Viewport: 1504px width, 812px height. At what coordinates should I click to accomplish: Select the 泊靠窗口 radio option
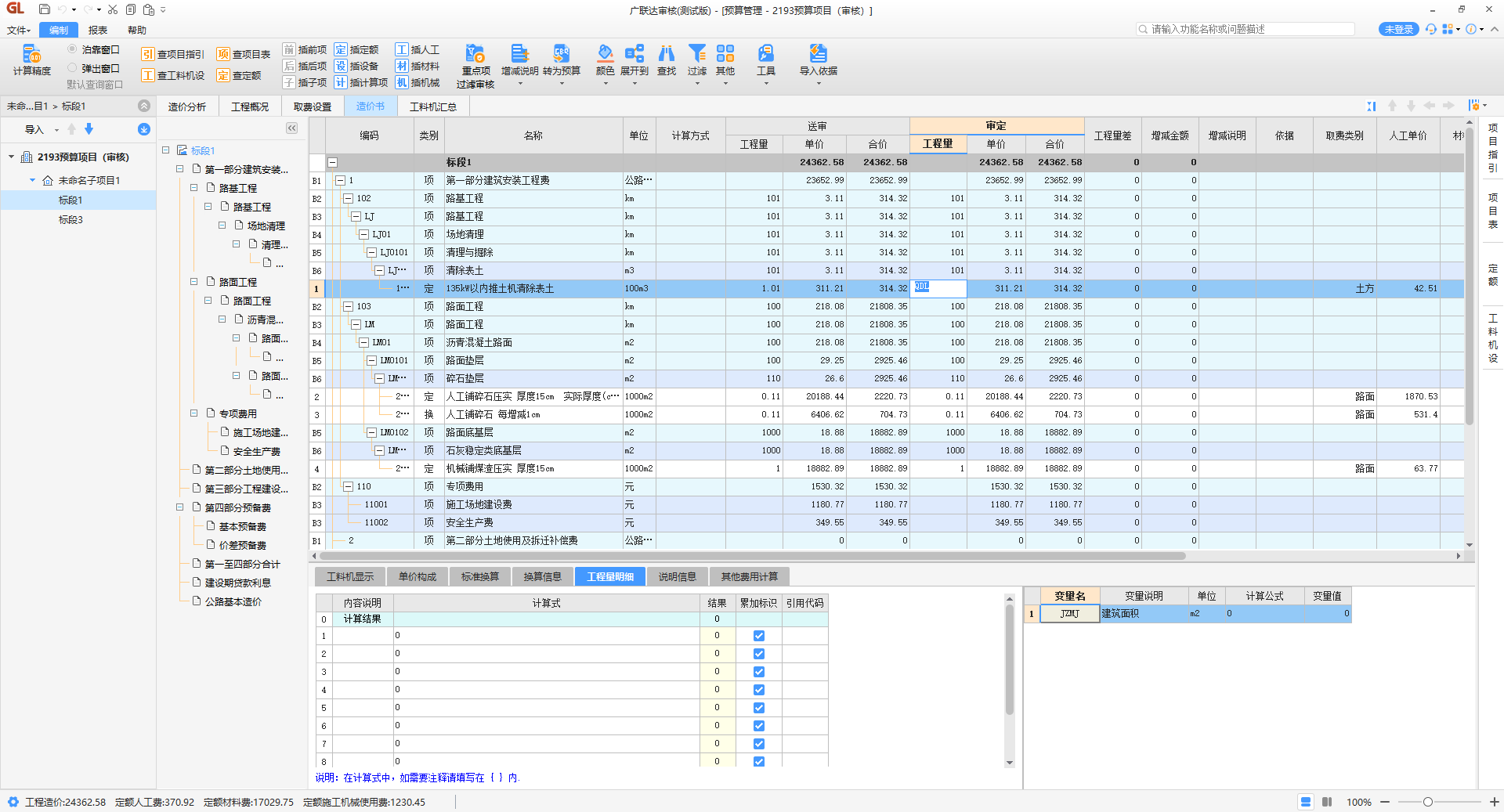tap(72, 49)
